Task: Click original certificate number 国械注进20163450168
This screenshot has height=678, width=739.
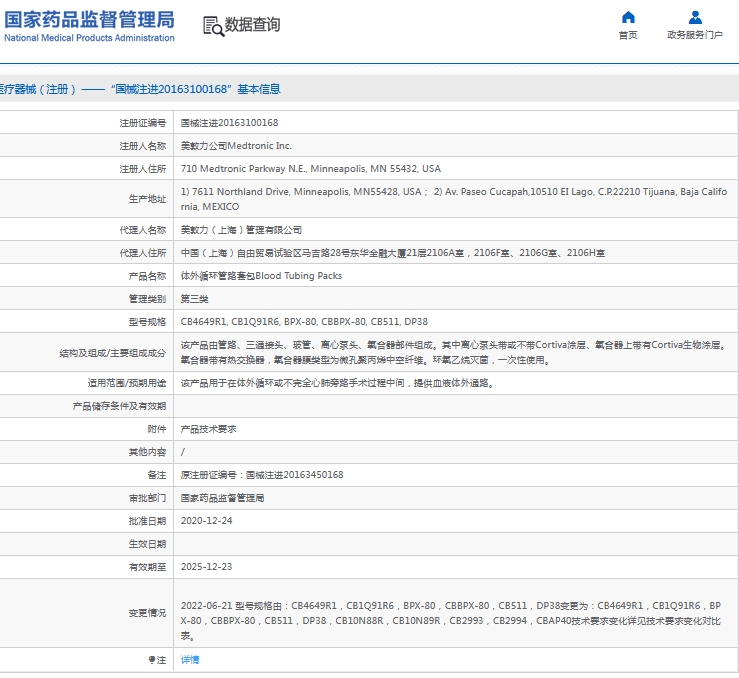Action: 261,475
